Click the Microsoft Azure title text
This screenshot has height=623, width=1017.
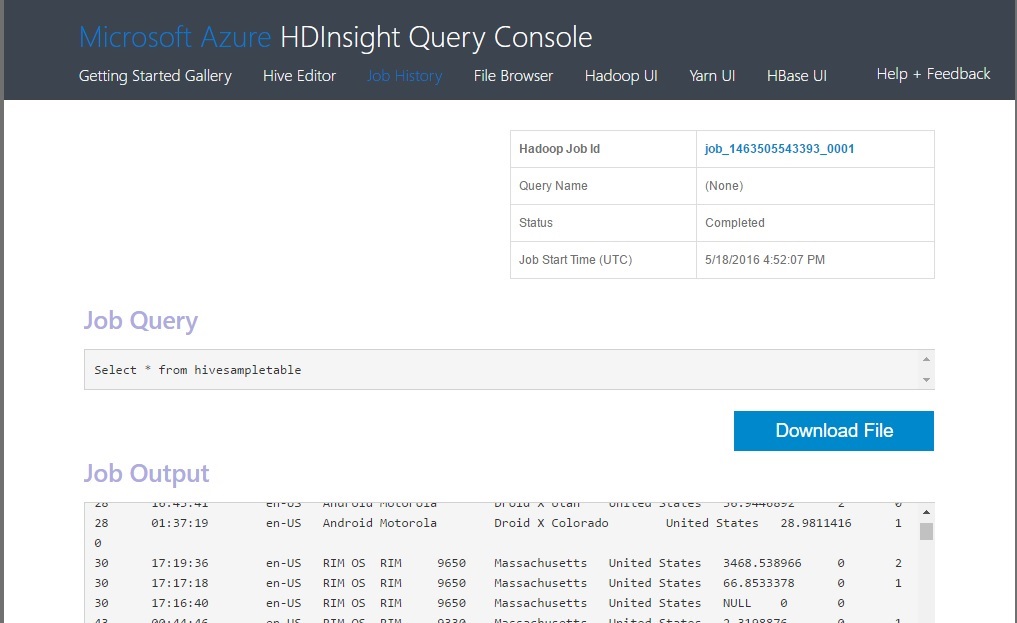coord(175,38)
